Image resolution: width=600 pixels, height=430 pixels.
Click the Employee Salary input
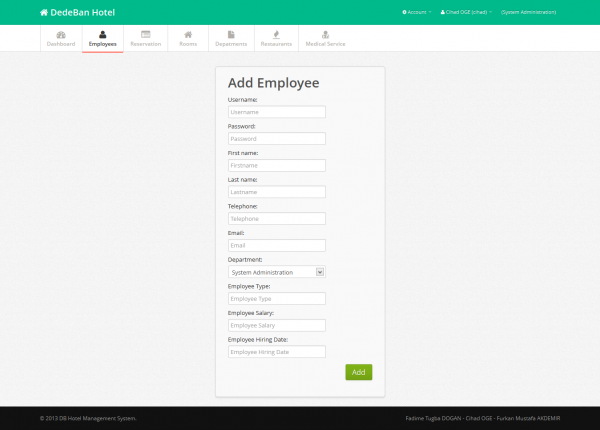[277, 325]
